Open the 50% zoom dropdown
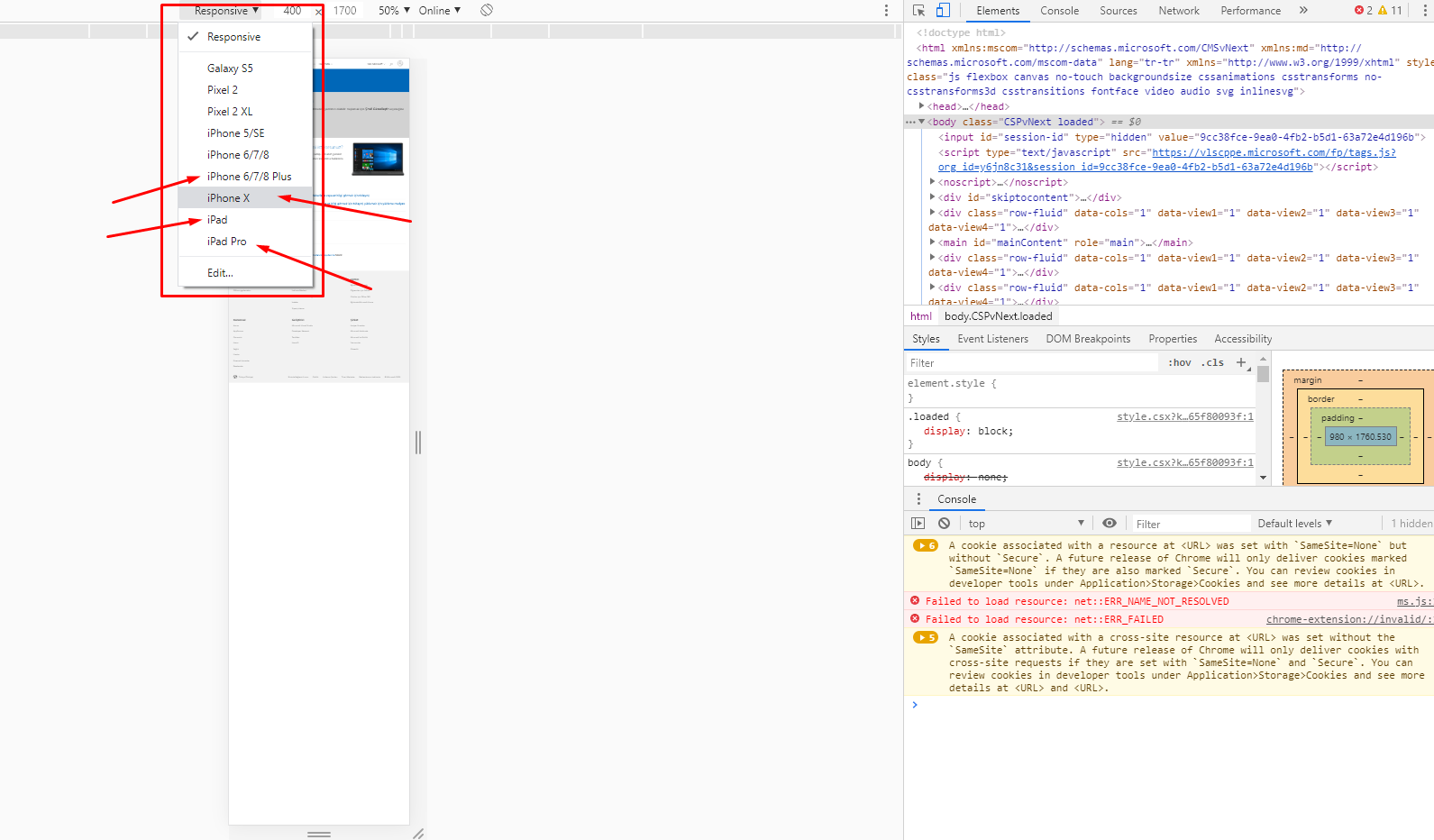Image resolution: width=1434 pixels, height=840 pixels. click(x=394, y=11)
